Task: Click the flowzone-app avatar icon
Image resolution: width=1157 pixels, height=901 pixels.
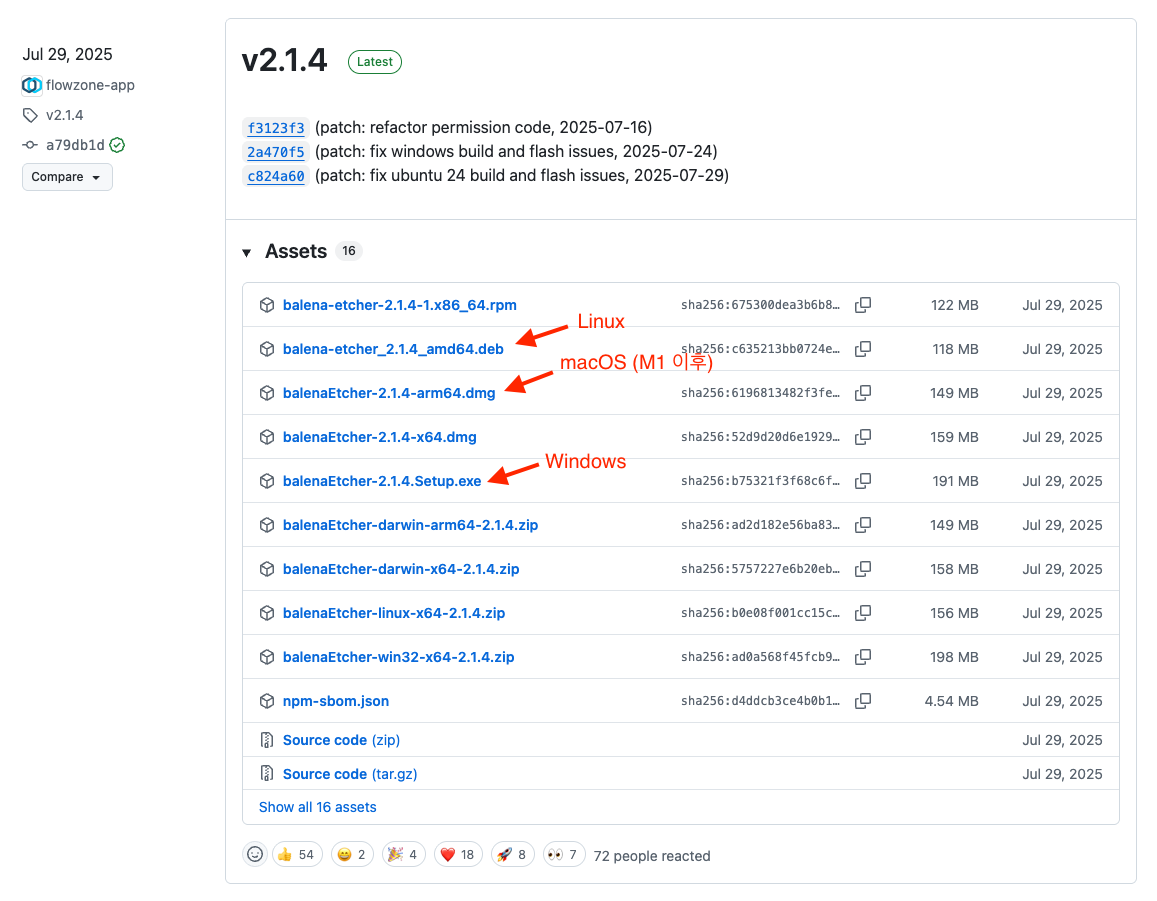Action: pos(31,86)
